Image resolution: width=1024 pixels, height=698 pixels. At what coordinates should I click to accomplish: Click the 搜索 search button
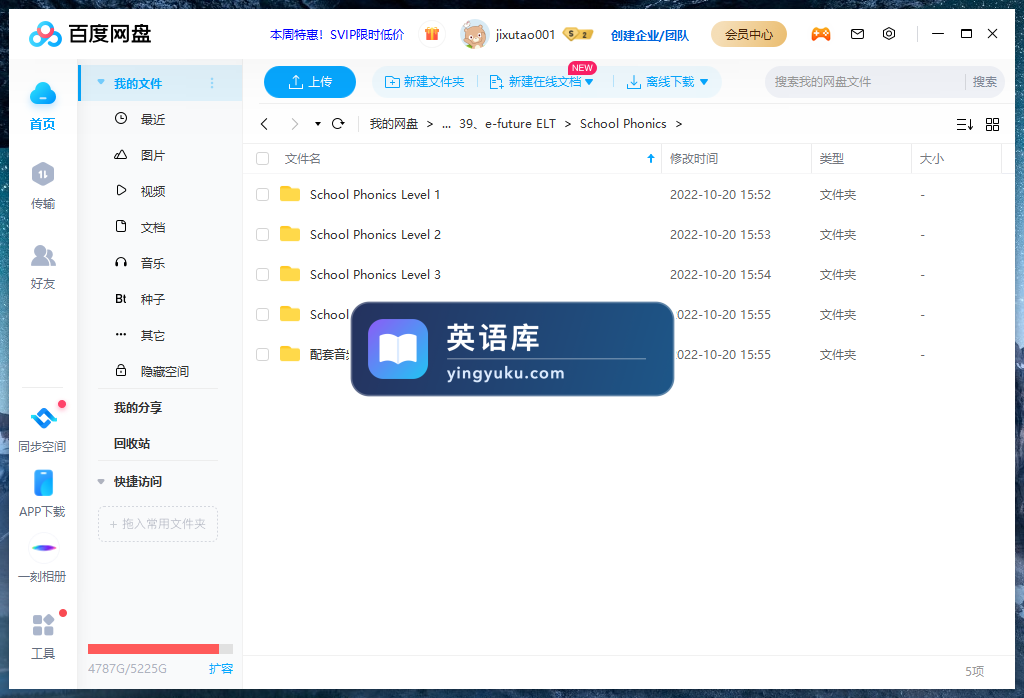[984, 82]
